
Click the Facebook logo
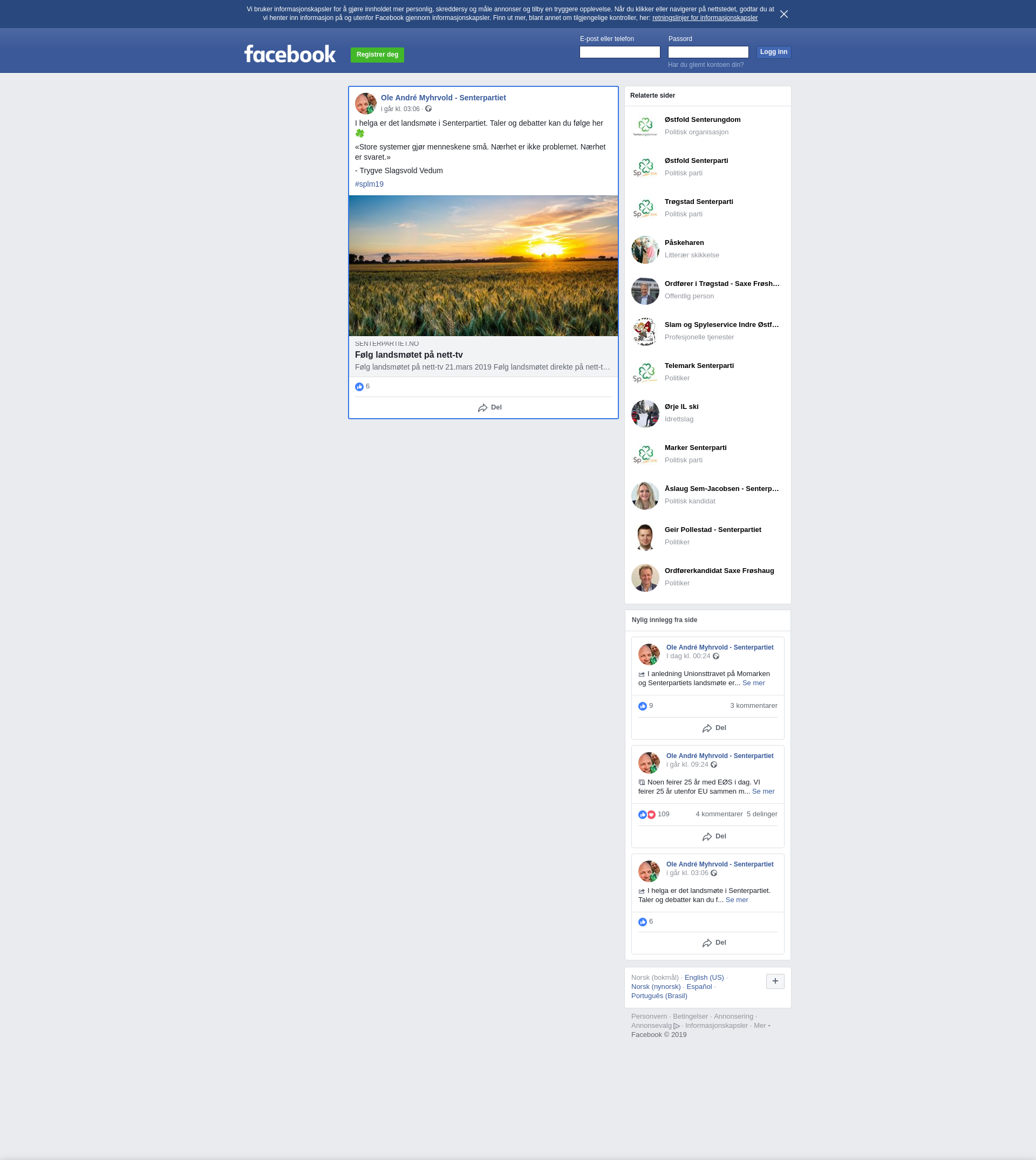[290, 54]
